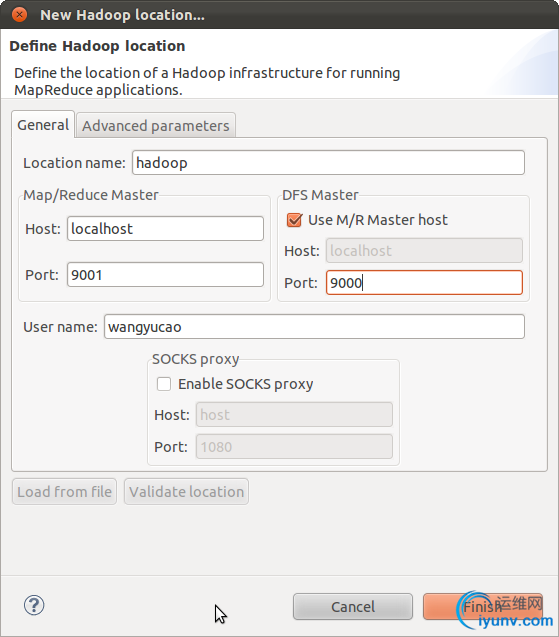Open the Advanced parameters tab

156,126
